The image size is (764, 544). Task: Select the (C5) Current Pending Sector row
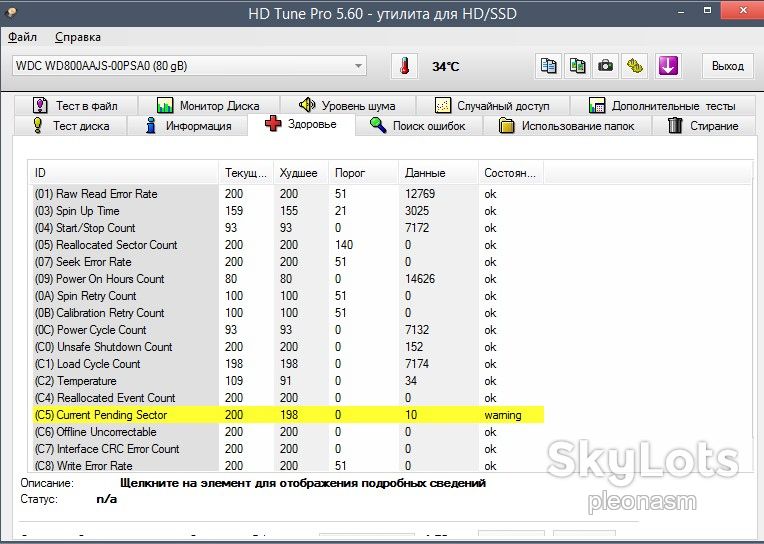click(288, 415)
